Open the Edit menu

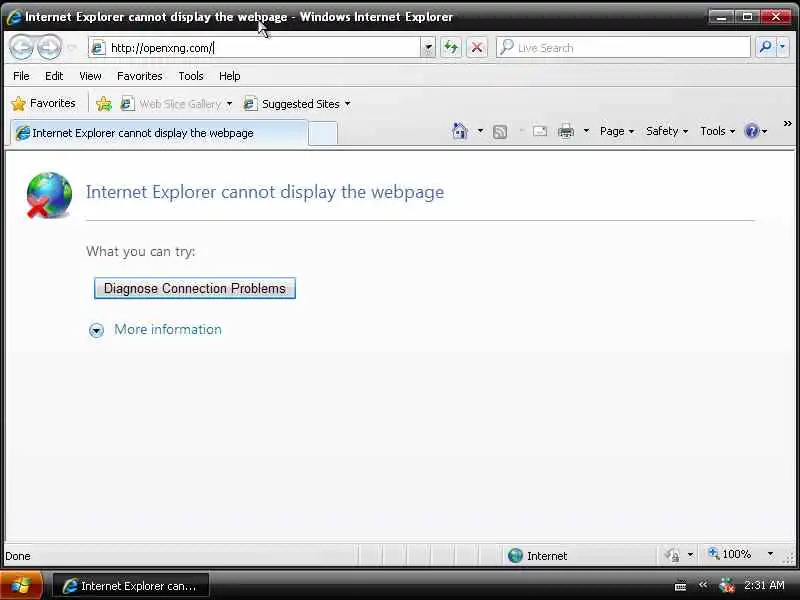(54, 76)
